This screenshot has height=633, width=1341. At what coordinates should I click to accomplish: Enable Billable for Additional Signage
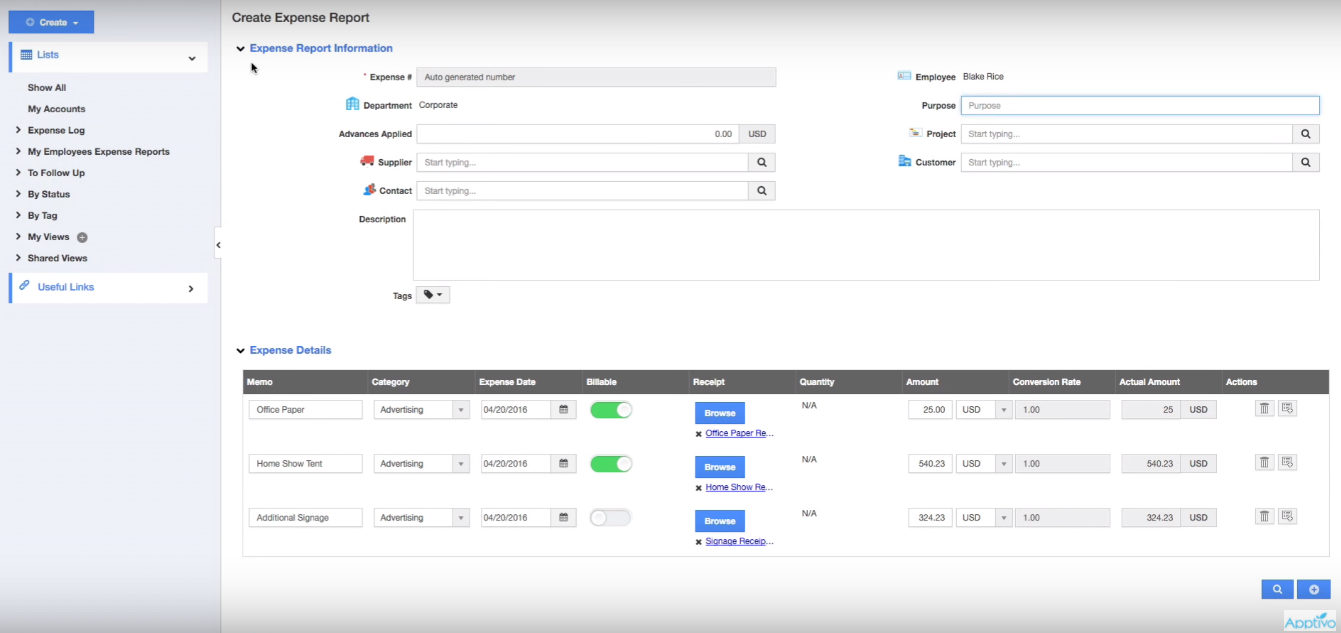tap(610, 517)
